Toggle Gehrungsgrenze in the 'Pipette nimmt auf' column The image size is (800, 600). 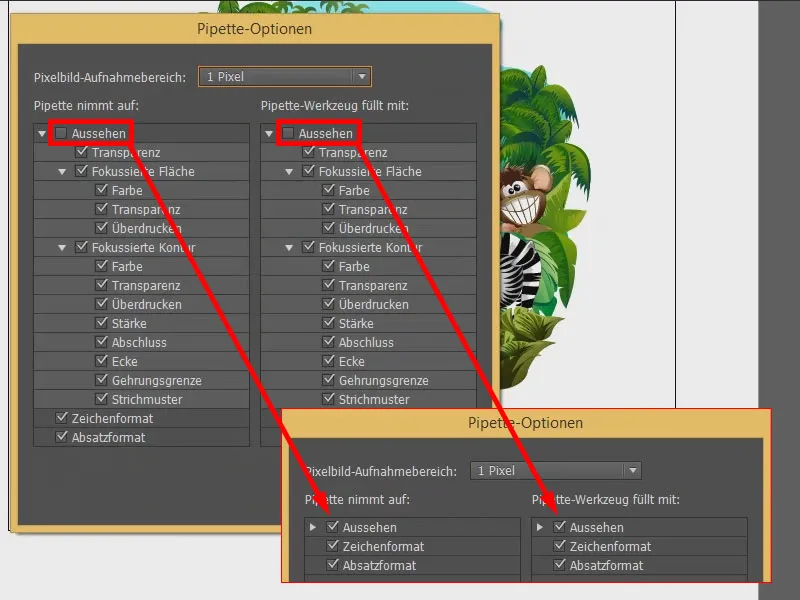[x=102, y=380]
